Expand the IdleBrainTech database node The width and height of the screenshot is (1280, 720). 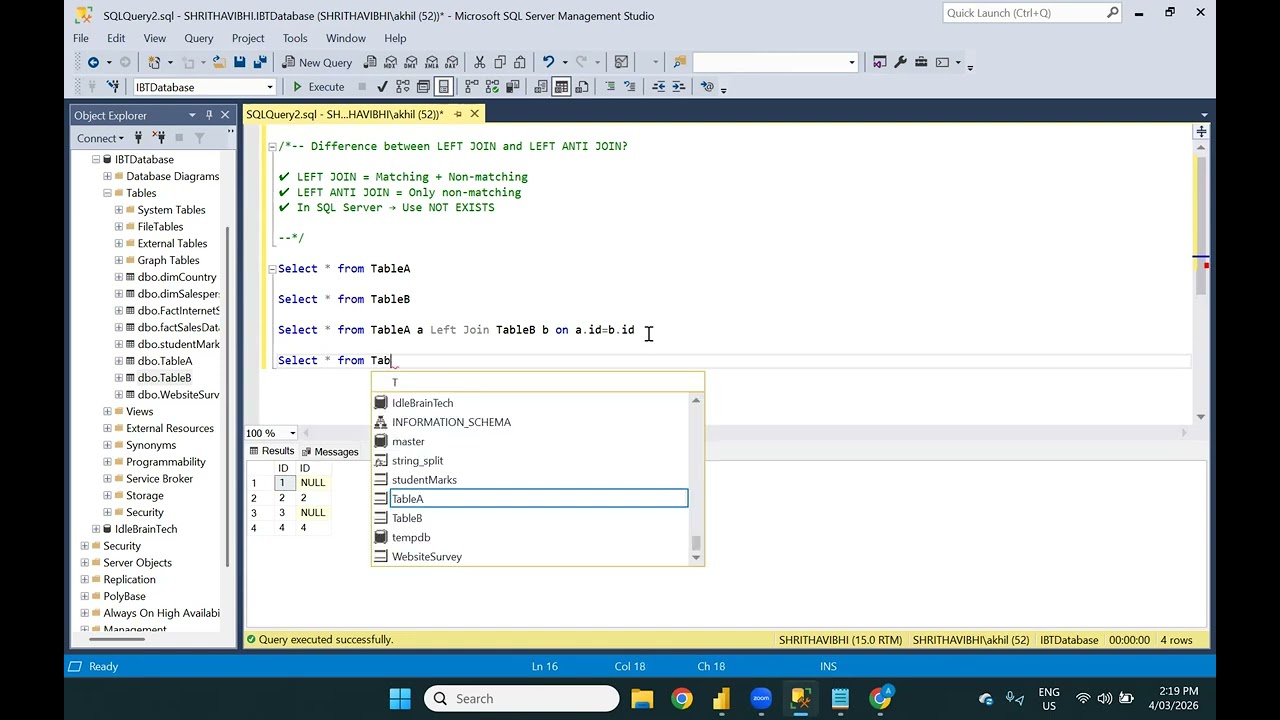pyautogui.click(x=96, y=529)
